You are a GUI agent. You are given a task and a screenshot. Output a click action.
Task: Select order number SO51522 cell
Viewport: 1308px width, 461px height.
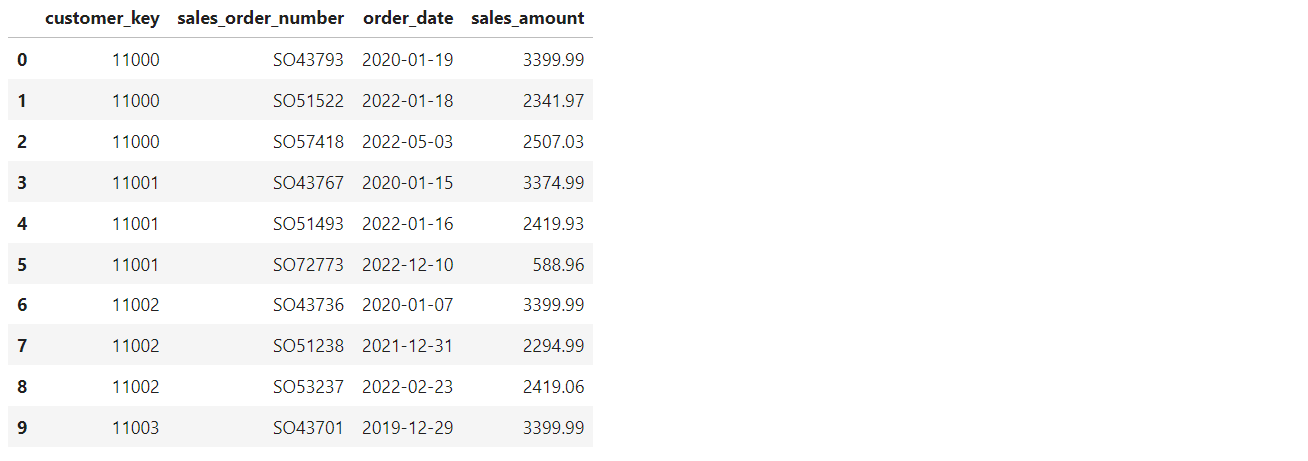(x=309, y=101)
